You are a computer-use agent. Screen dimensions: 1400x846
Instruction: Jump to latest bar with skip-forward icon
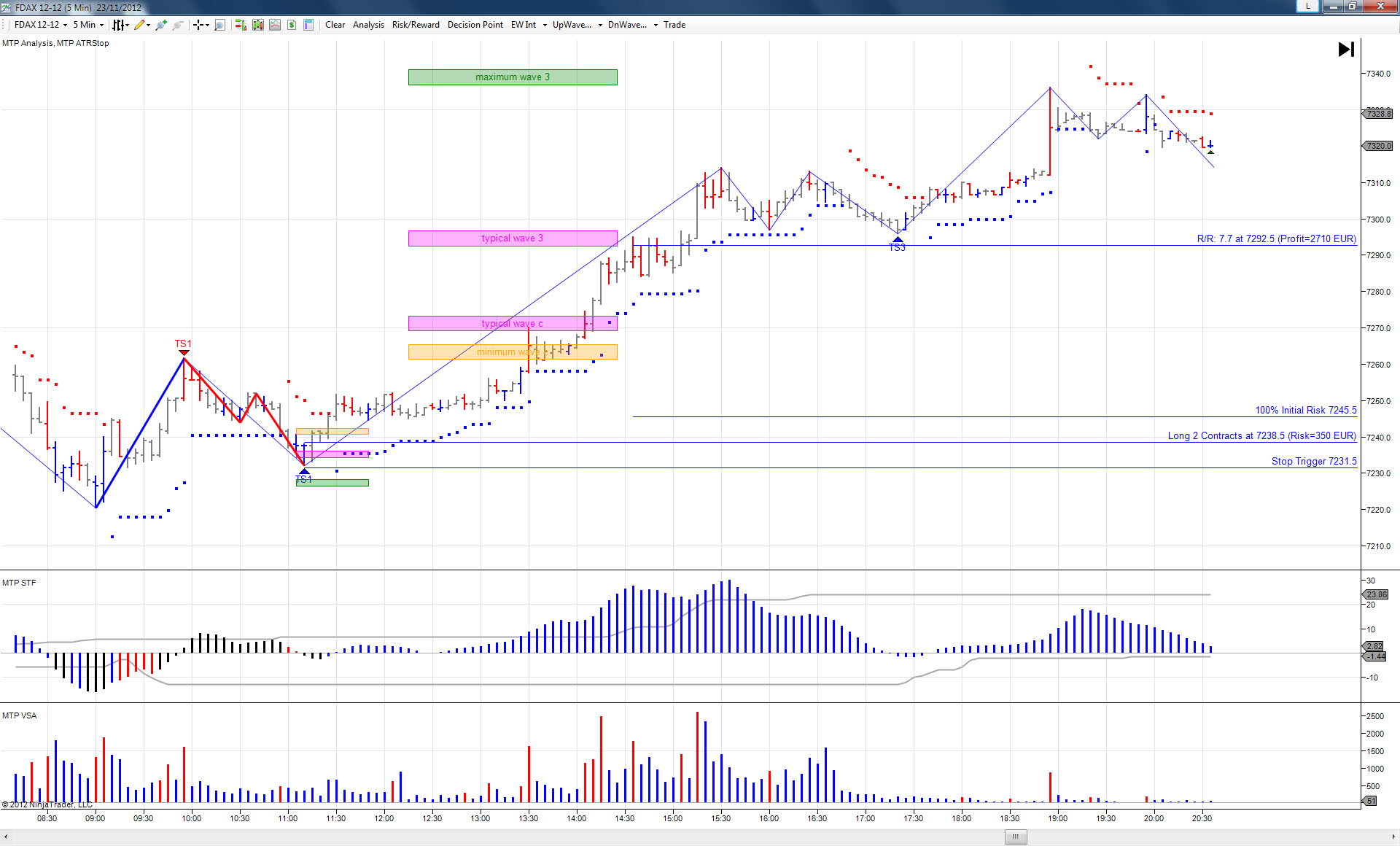point(1346,50)
